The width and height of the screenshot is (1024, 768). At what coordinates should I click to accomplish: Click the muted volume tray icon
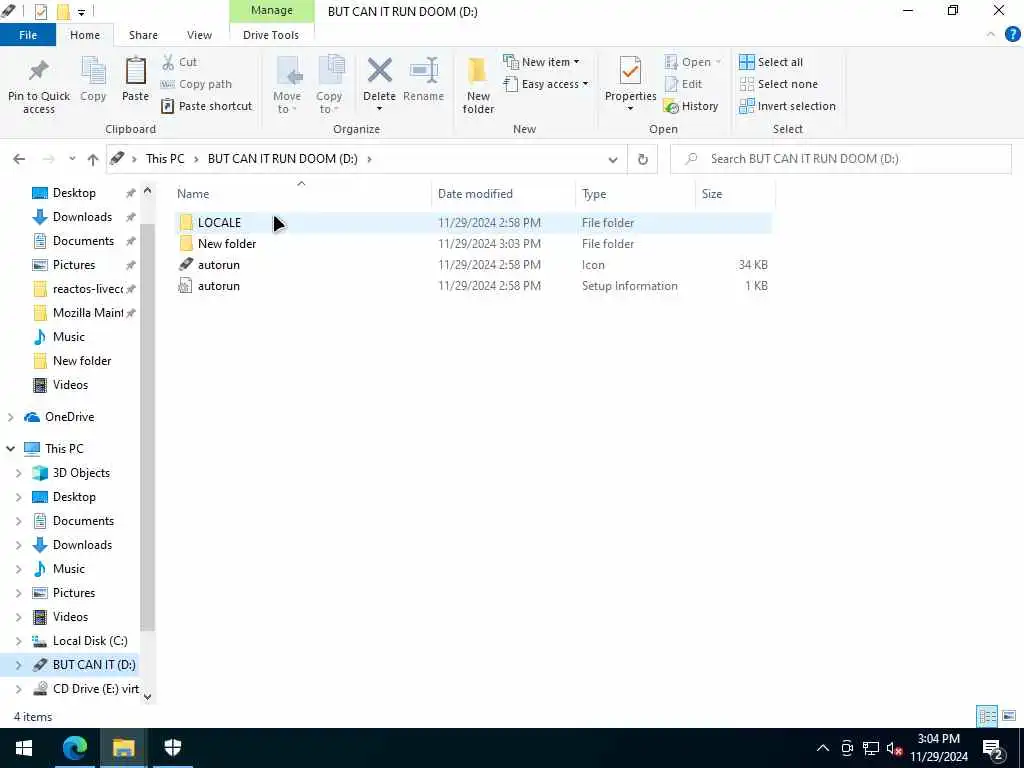[x=895, y=748]
